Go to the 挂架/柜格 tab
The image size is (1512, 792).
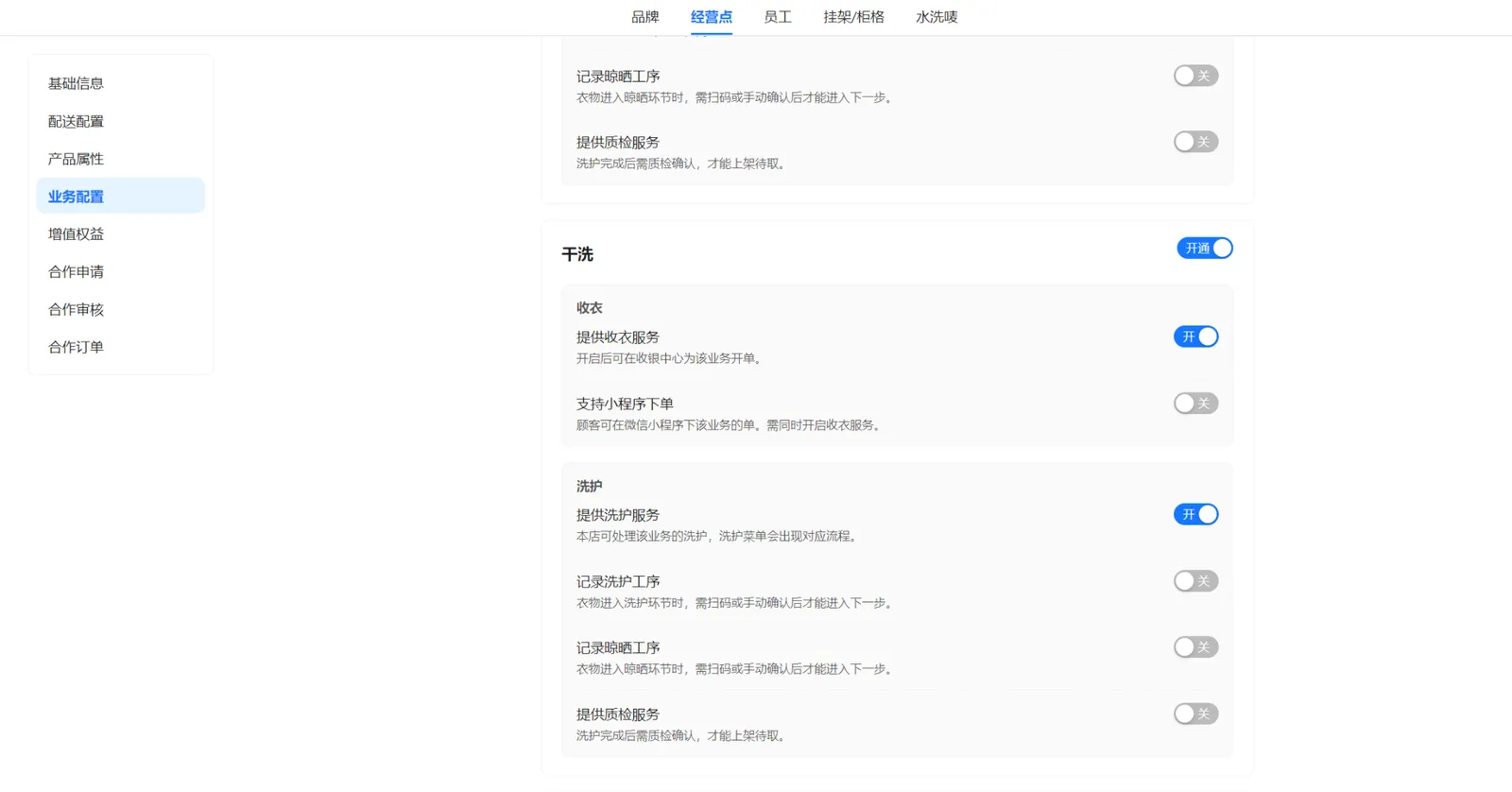tap(853, 17)
